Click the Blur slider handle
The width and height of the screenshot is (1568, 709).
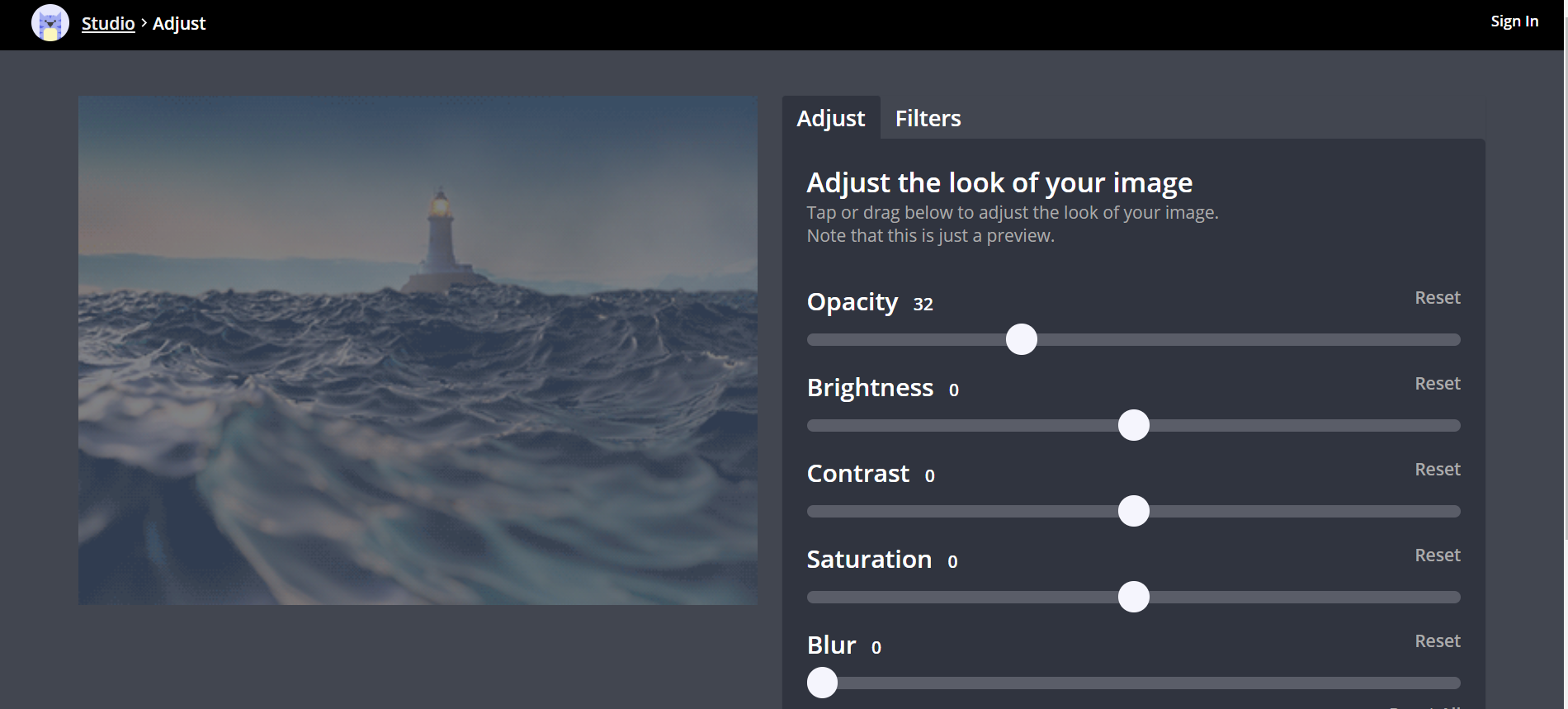click(x=822, y=683)
